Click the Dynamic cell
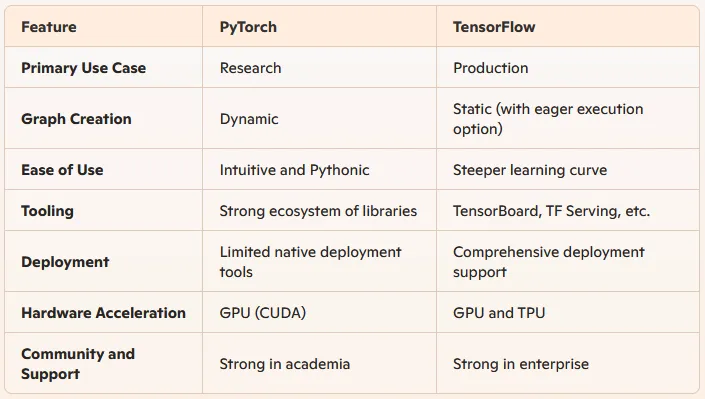This screenshot has width=705, height=399. tap(249, 119)
